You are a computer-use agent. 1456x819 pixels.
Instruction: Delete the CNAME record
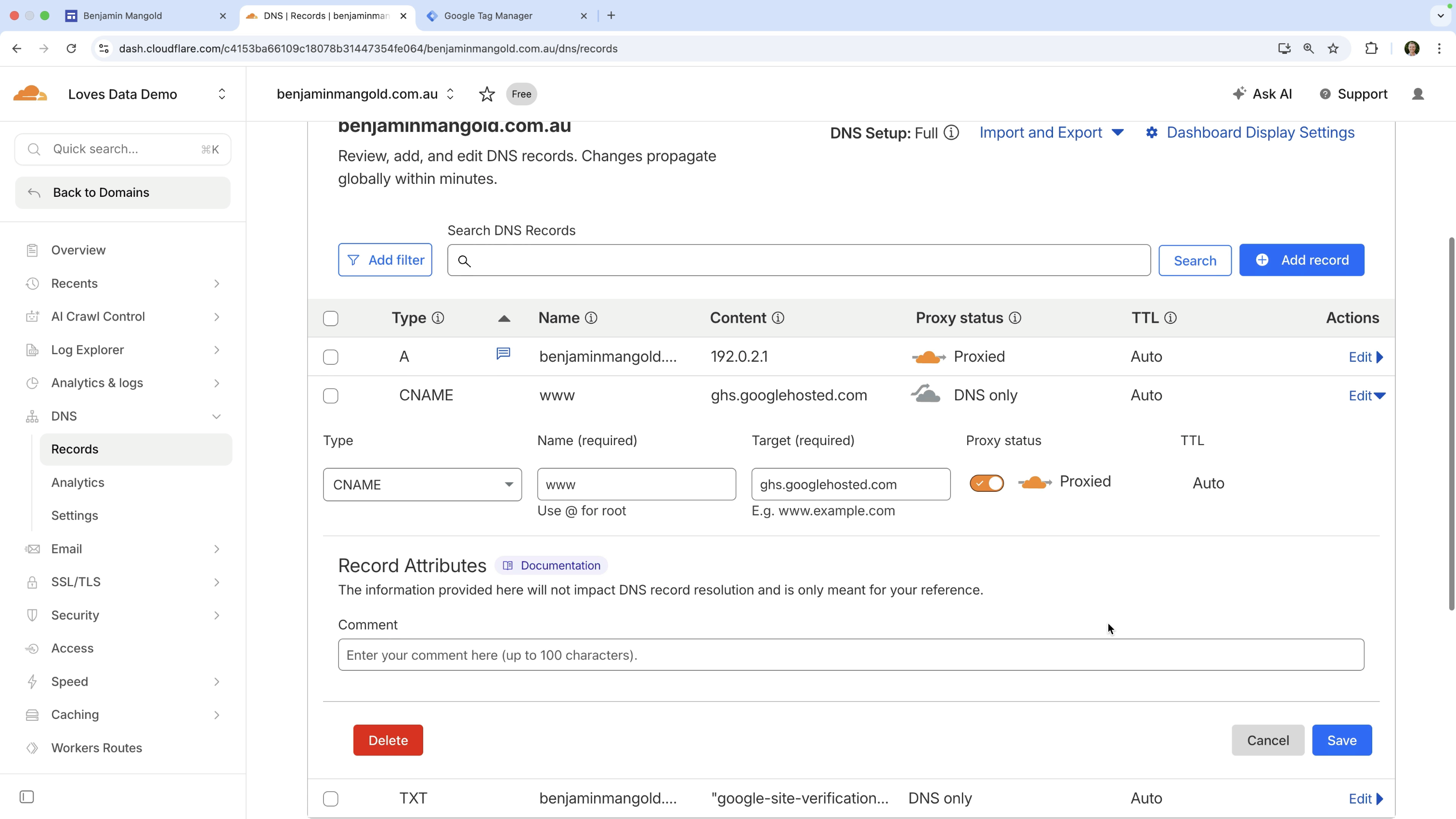[x=388, y=741]
